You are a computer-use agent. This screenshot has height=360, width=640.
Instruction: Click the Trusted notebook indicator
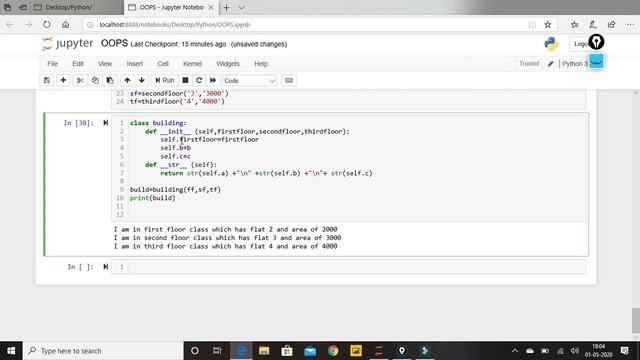529,64
